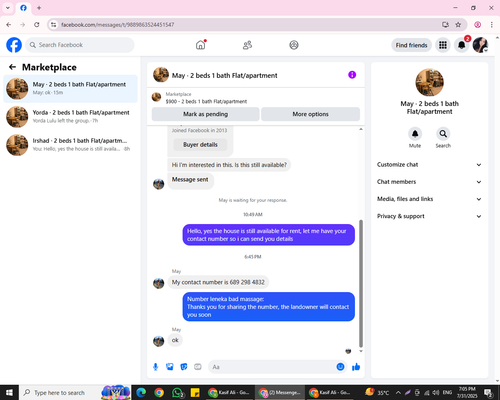This screenshot has width=500, height=400.
Task: Click message 'My contact number is 689 298 4832'
Action: click(x=218, y=282)
